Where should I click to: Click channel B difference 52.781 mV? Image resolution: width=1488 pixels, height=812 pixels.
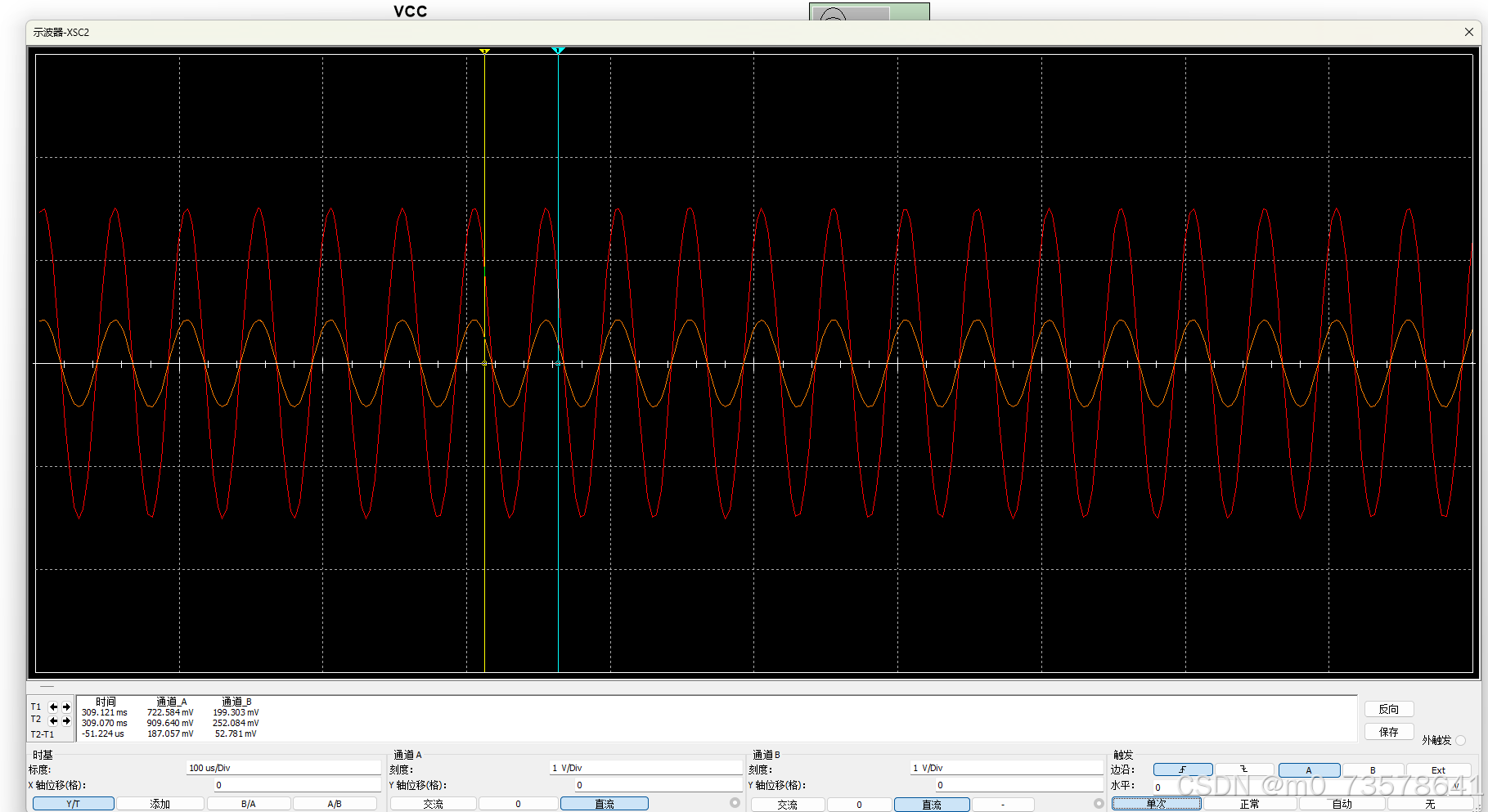click(x=236, y=733)
